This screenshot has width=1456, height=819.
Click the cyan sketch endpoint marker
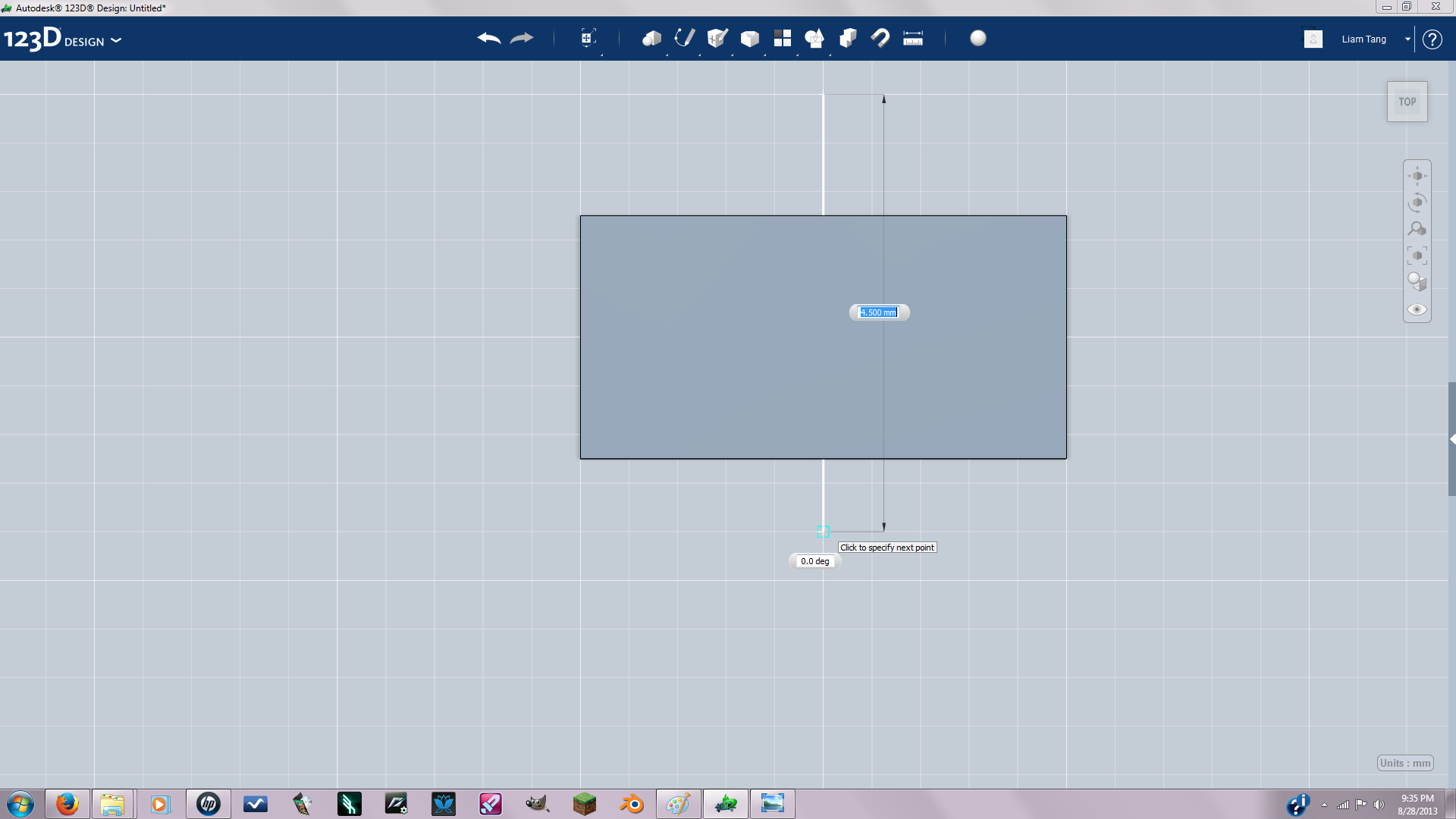pyautogui.click(x=823, y=532)
